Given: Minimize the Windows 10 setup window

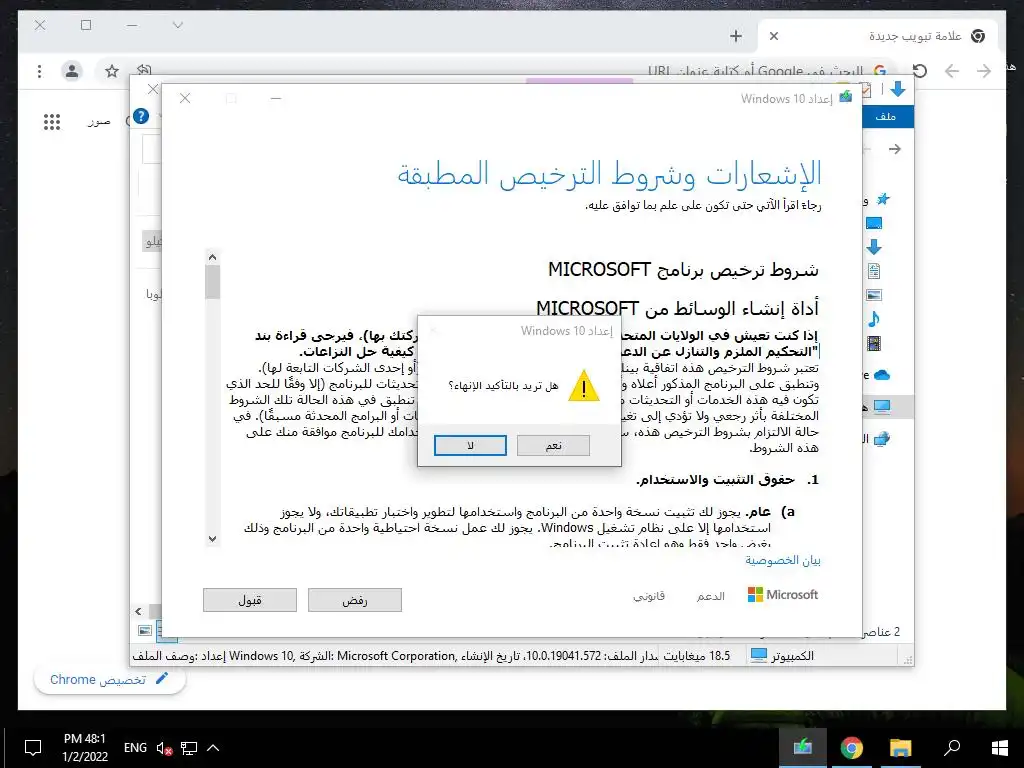Looking at the screenshot, I should coord(276,99).
